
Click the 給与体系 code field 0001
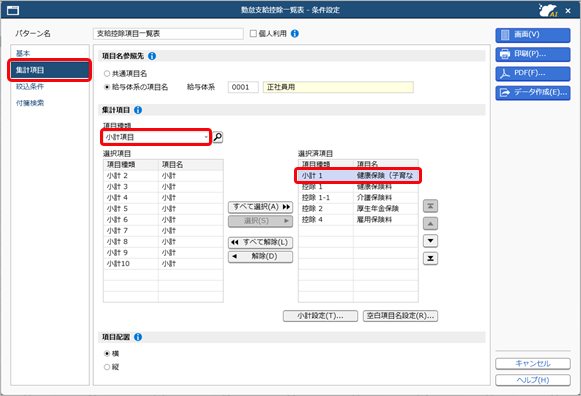[243, 87]
